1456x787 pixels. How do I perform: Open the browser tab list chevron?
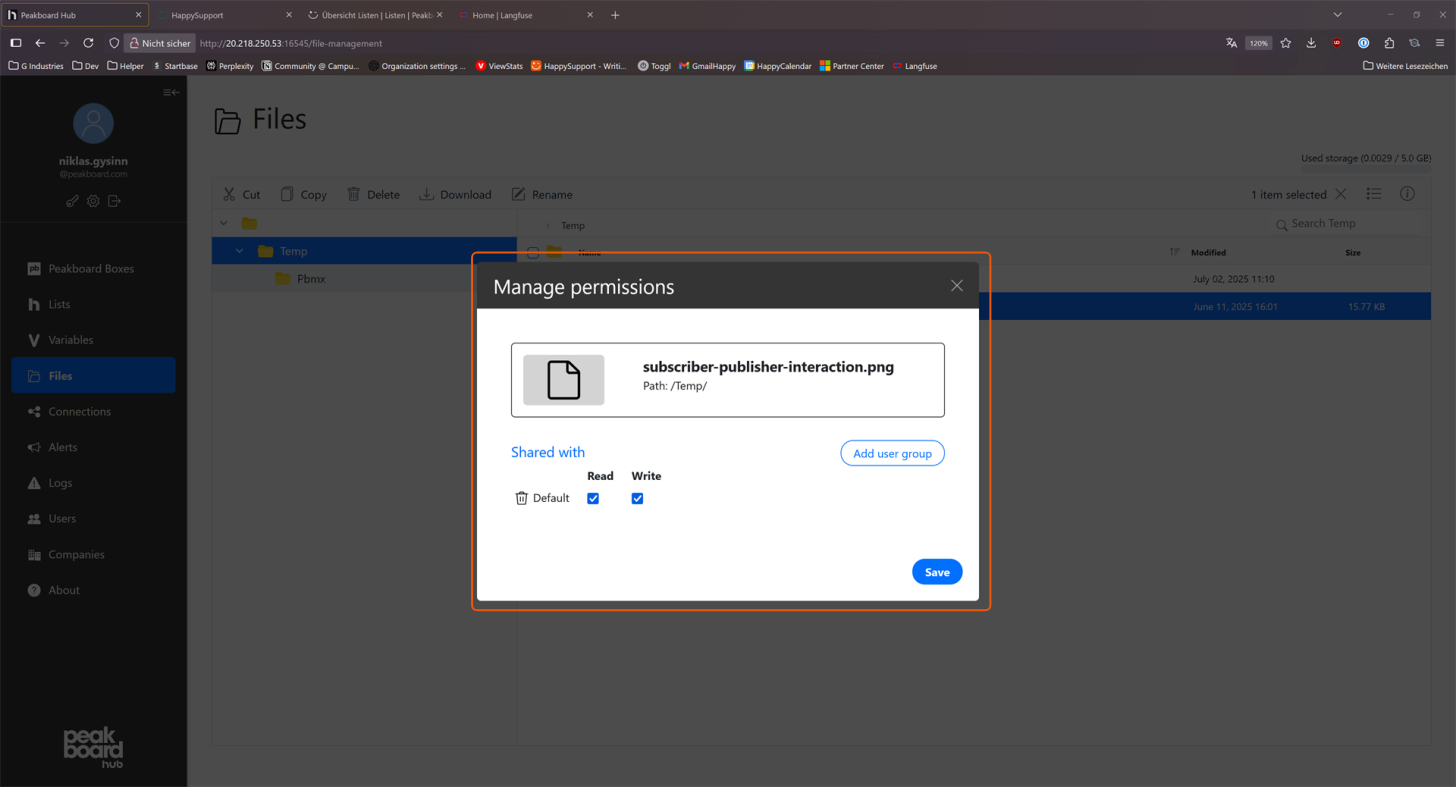coord(1337,15)
